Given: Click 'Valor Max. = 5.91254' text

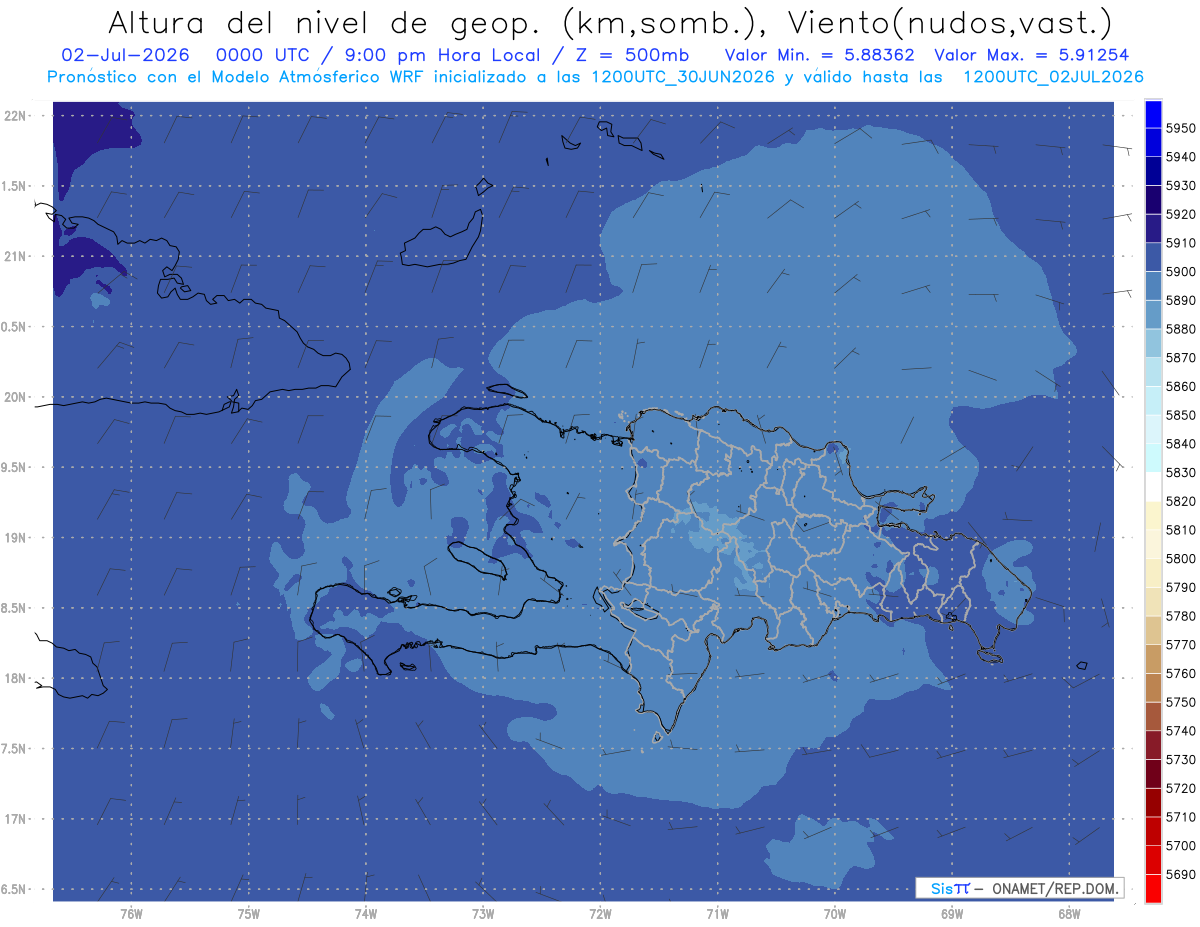Looking at the screenshot, I should 1032,55.
